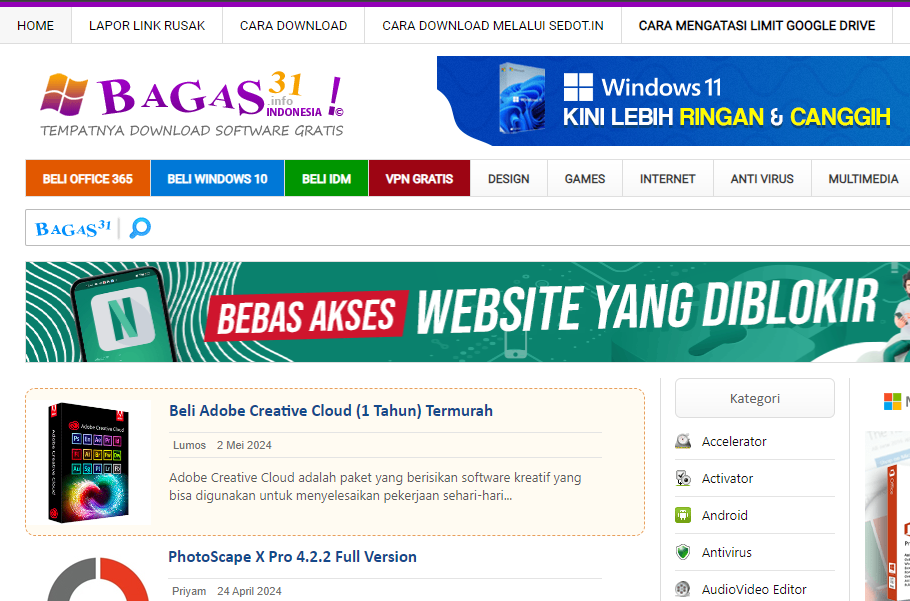Click the small Bagas31 logo in search bar
This screenshot has height=601, width=910.
coord(73,228)
